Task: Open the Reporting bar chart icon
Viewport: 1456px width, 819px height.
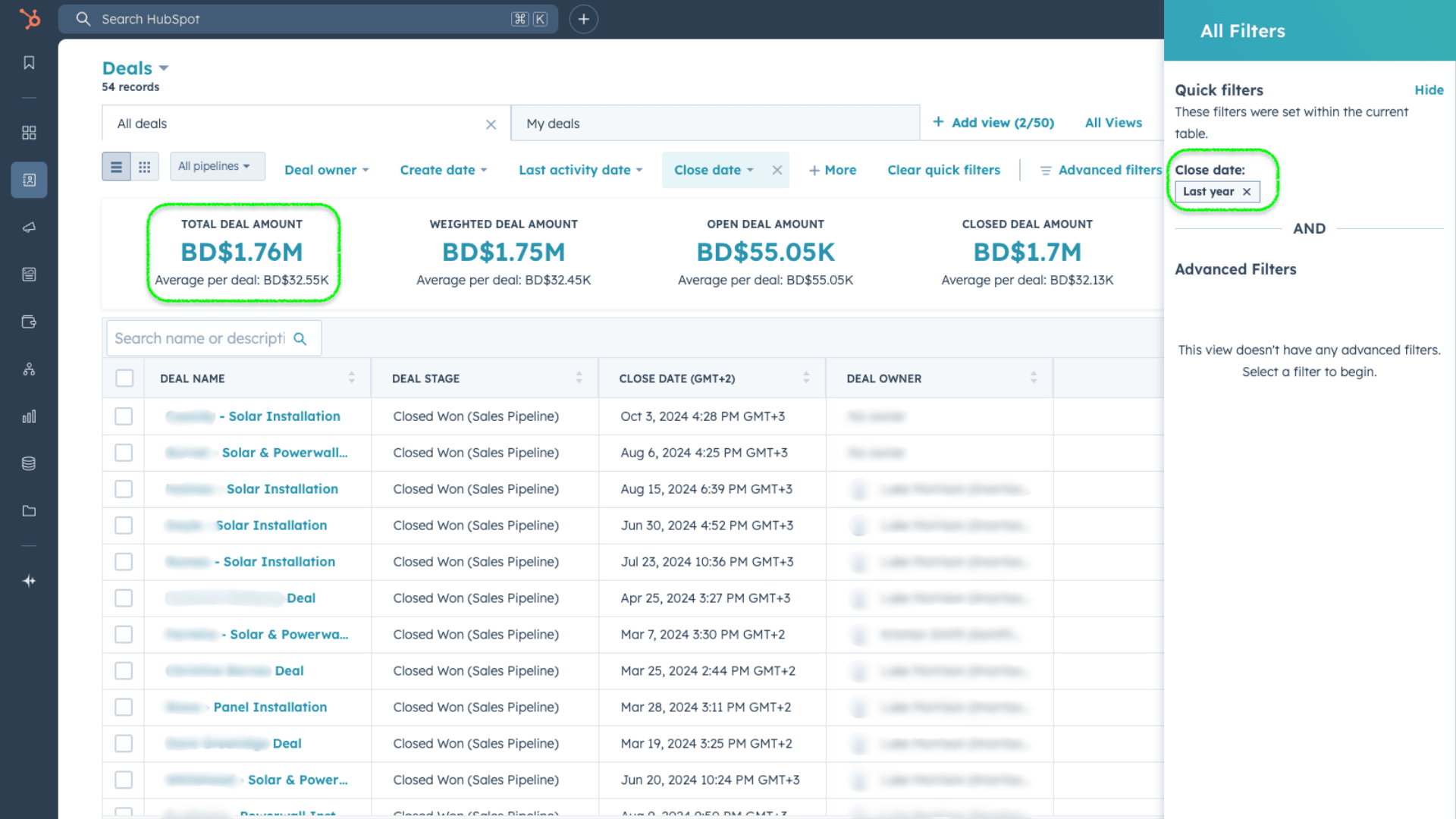Action: tap(29, 416)
